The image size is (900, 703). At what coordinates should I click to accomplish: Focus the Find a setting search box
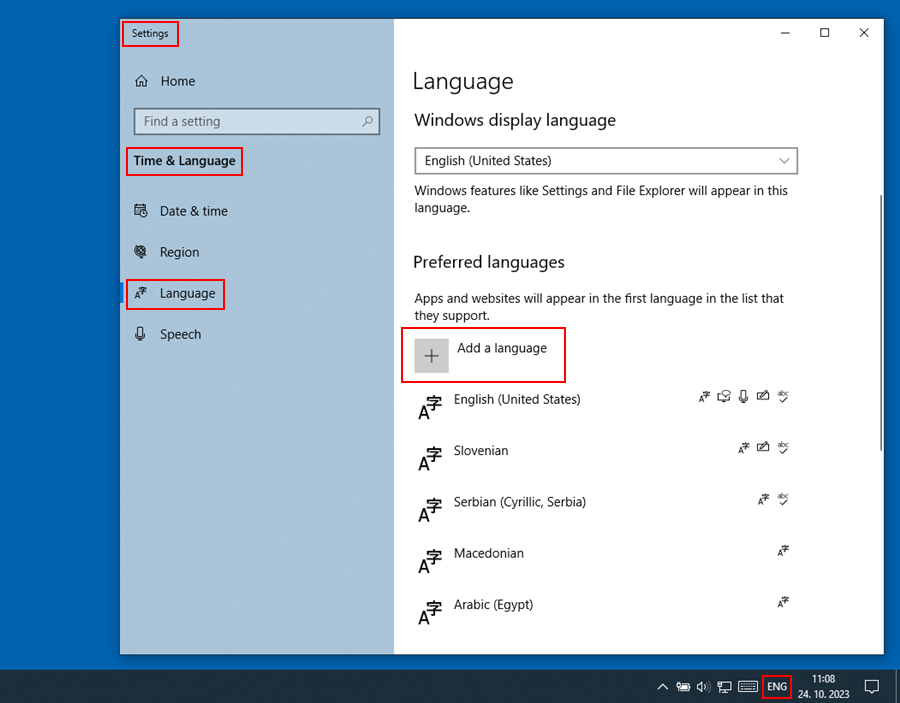pos(257,121)
